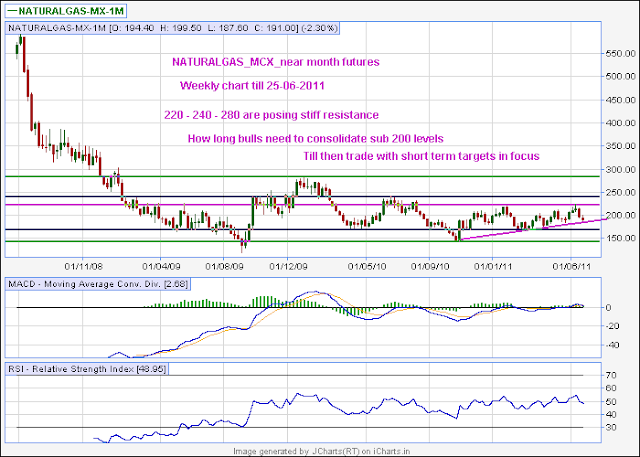Click the 250.00 price axis label
640x457 pixels.
621,192
